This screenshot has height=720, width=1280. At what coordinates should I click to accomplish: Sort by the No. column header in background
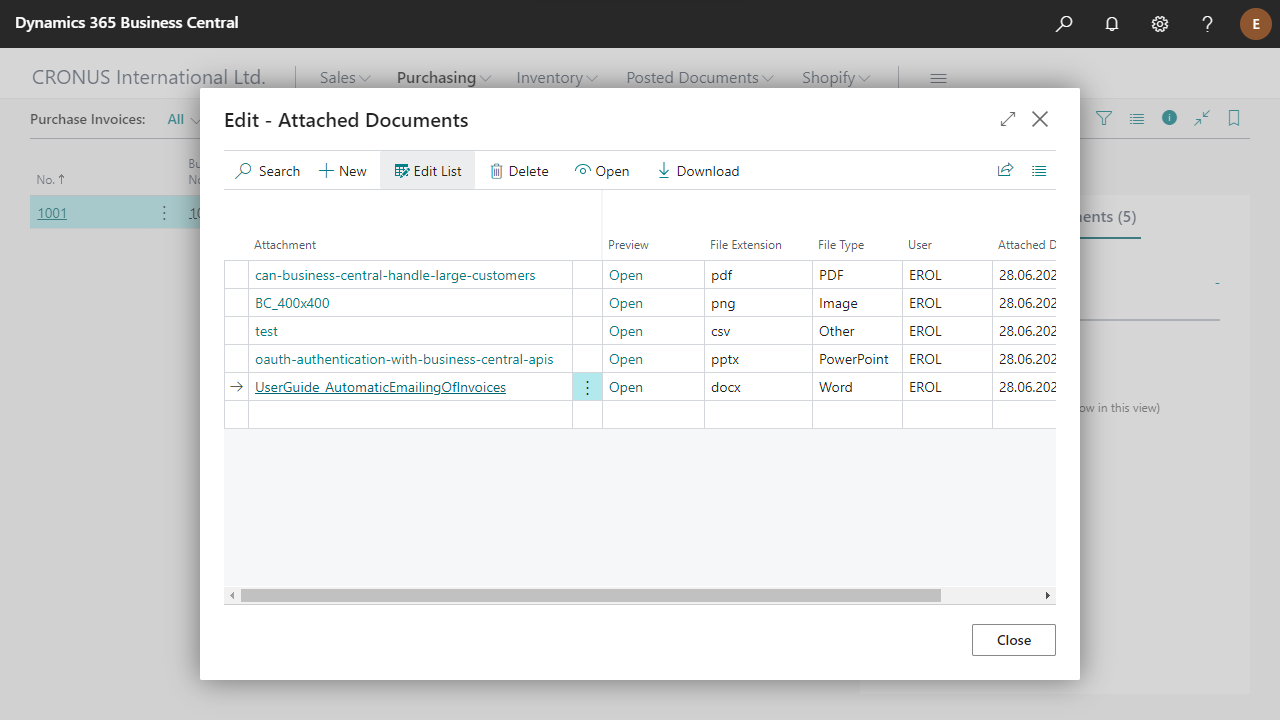click(51, 180)
